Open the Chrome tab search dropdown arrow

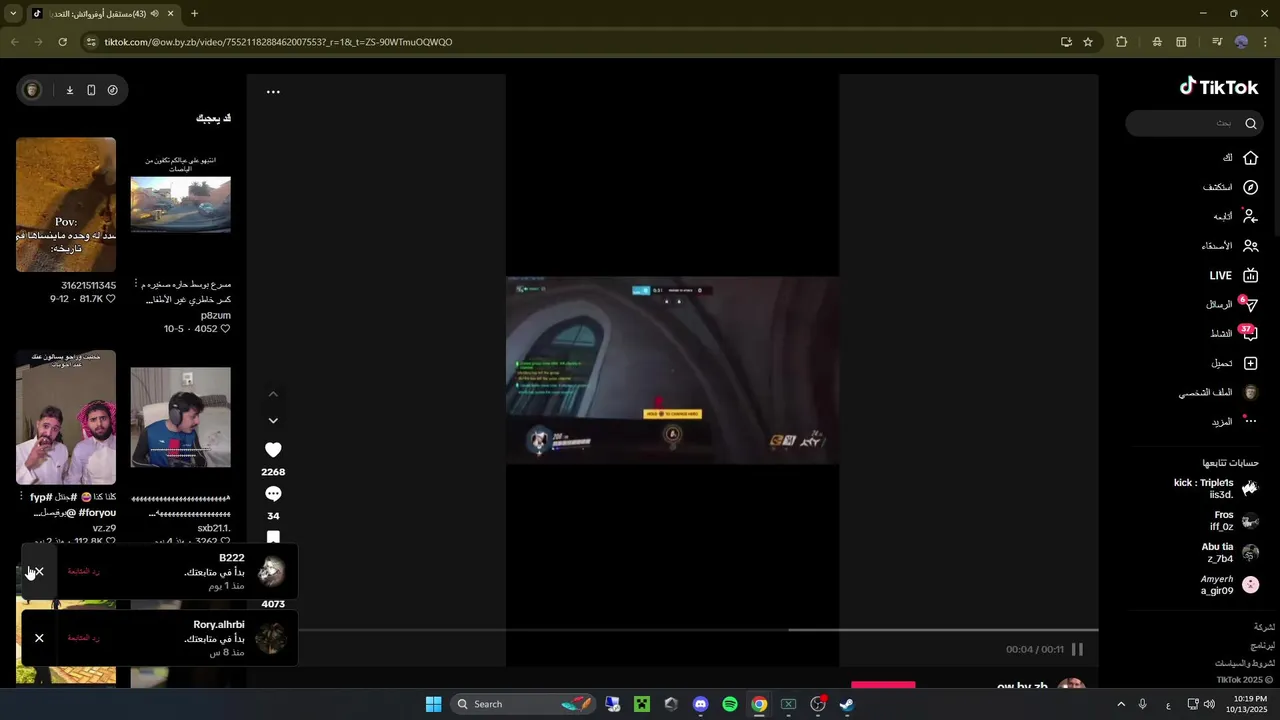(13, 14)
